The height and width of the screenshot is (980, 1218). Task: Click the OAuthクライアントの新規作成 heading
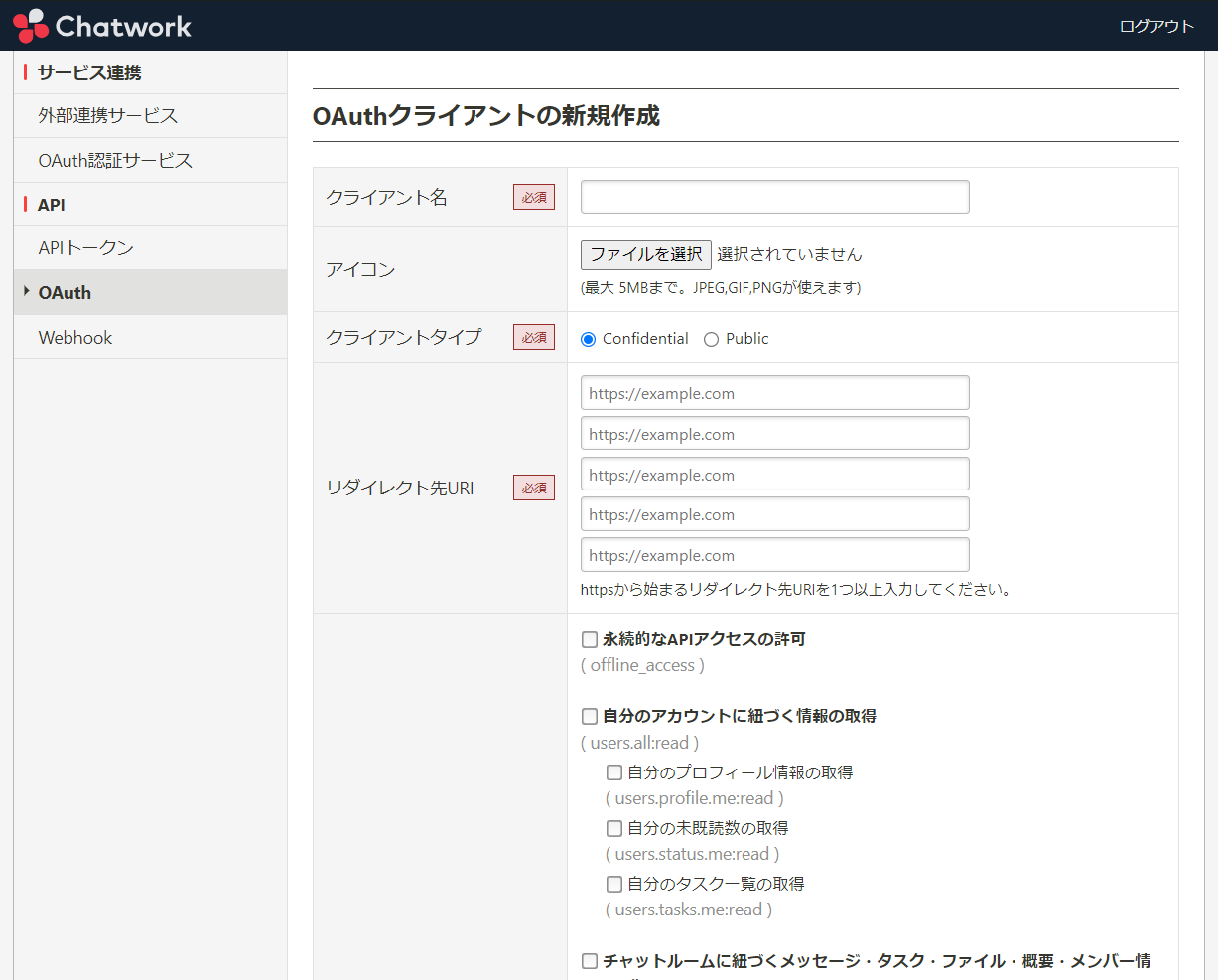pos(486,116)
